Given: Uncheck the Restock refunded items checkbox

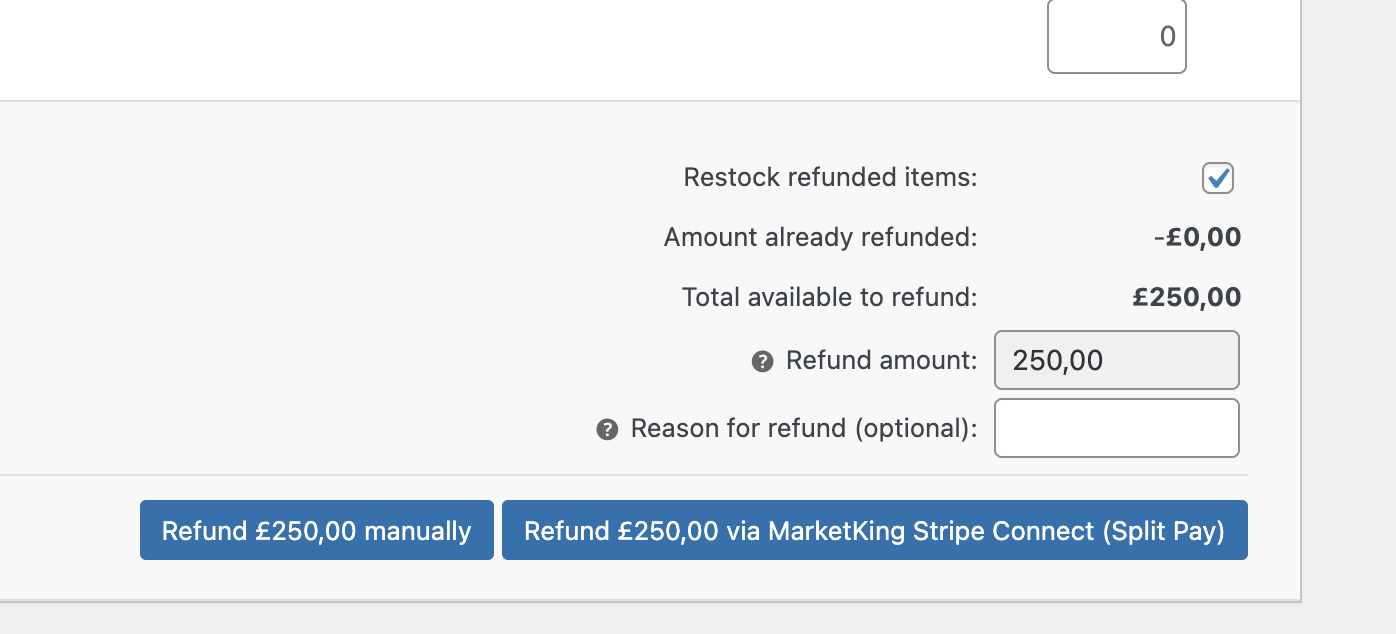Looking at the screenshot, I should [x=1218, y=178].
